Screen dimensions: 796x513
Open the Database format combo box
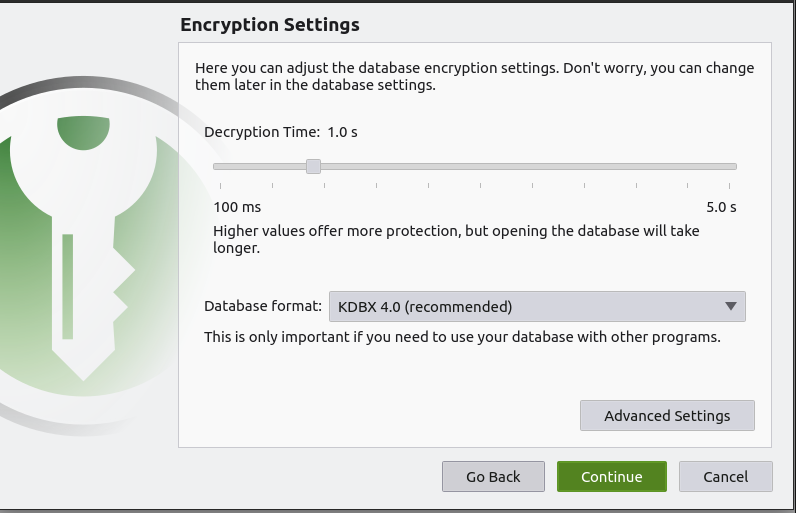(x=536, y=306)
